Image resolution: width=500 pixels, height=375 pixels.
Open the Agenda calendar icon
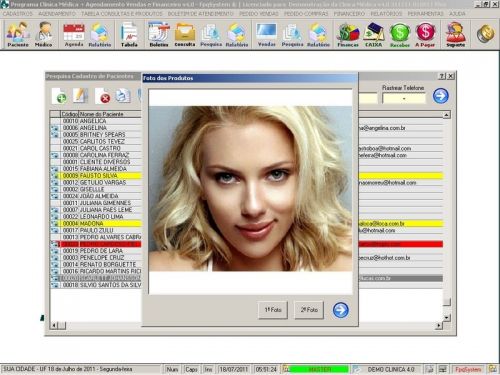[74, 34]
